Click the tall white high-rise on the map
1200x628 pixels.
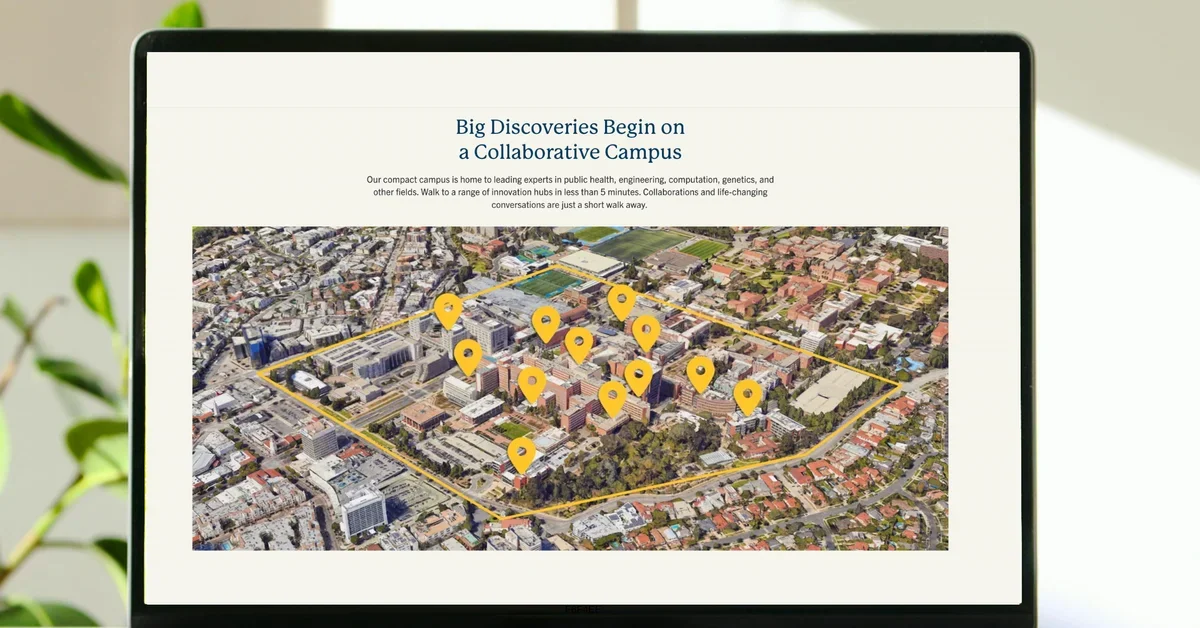click(x=363, y=510)
